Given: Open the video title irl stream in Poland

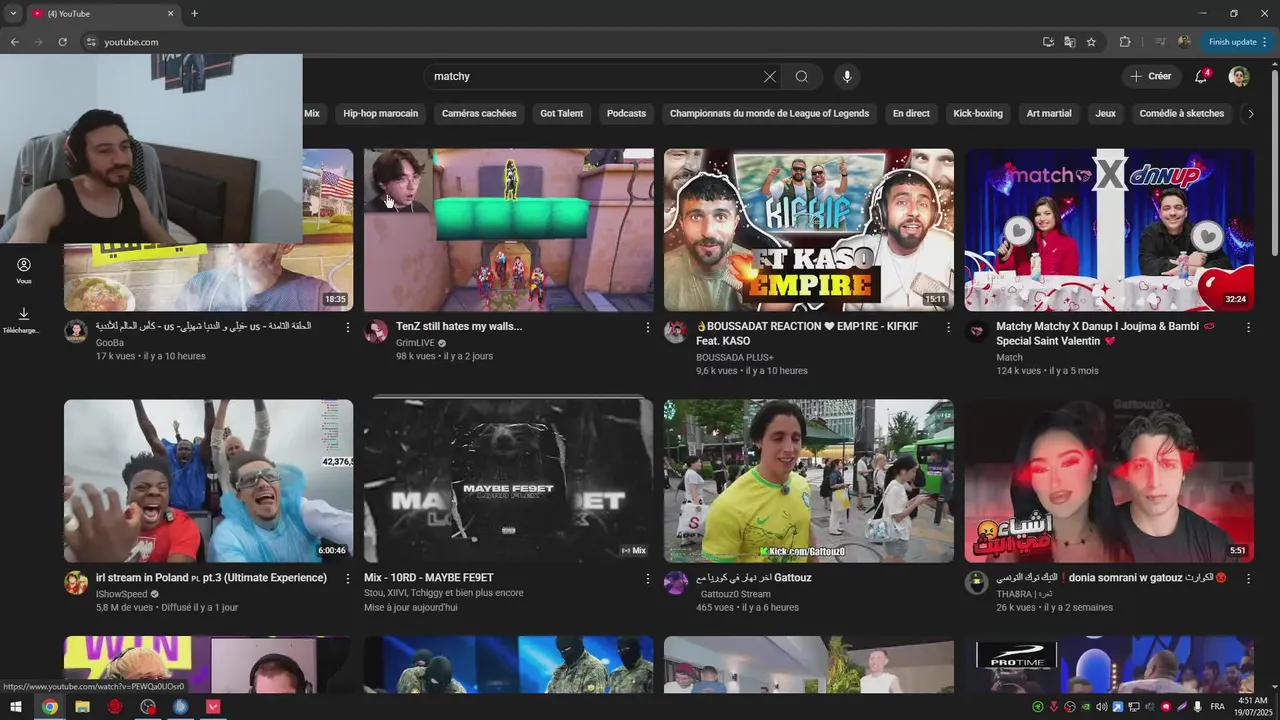Looking at the screenshot, I should point(211,578).
